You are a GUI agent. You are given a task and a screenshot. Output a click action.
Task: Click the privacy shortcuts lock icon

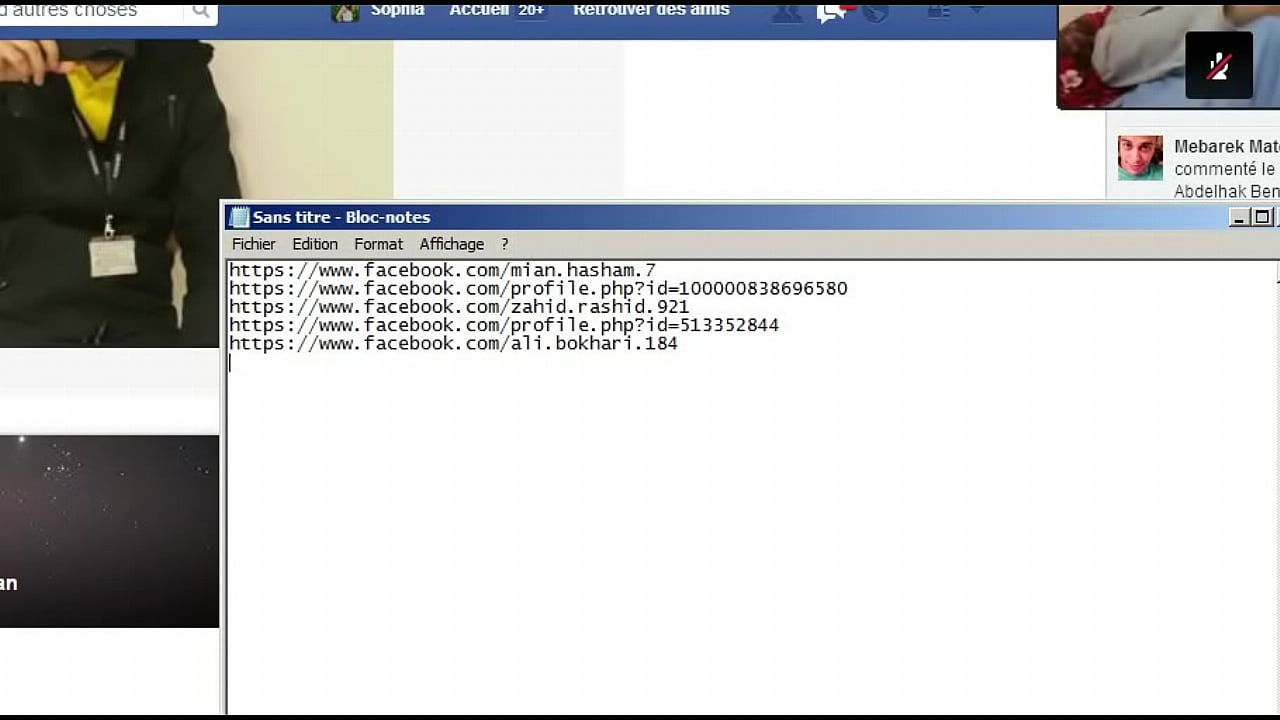tap(938, 11)
